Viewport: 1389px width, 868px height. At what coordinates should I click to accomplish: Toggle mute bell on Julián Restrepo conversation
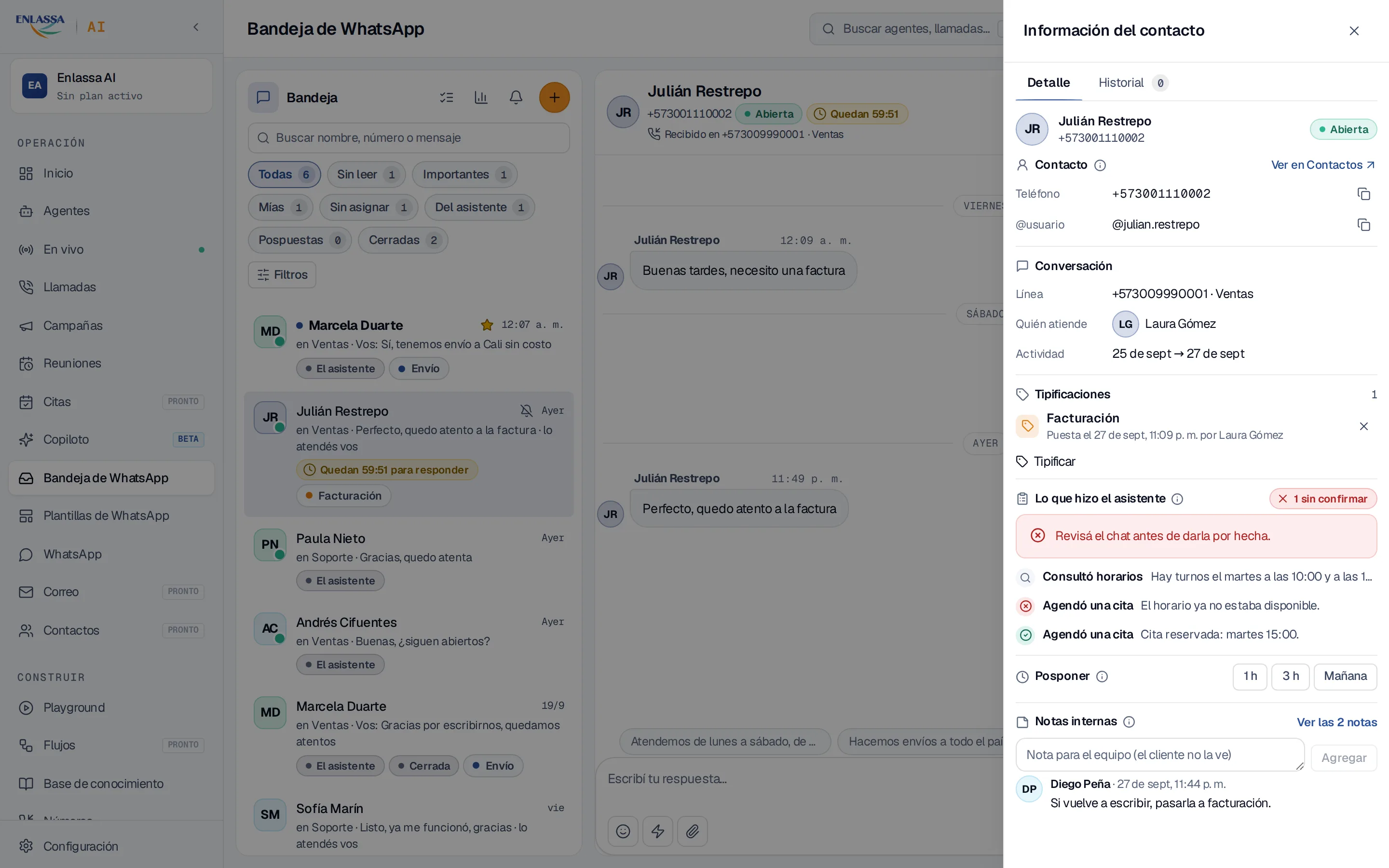[x=526, y=410]
